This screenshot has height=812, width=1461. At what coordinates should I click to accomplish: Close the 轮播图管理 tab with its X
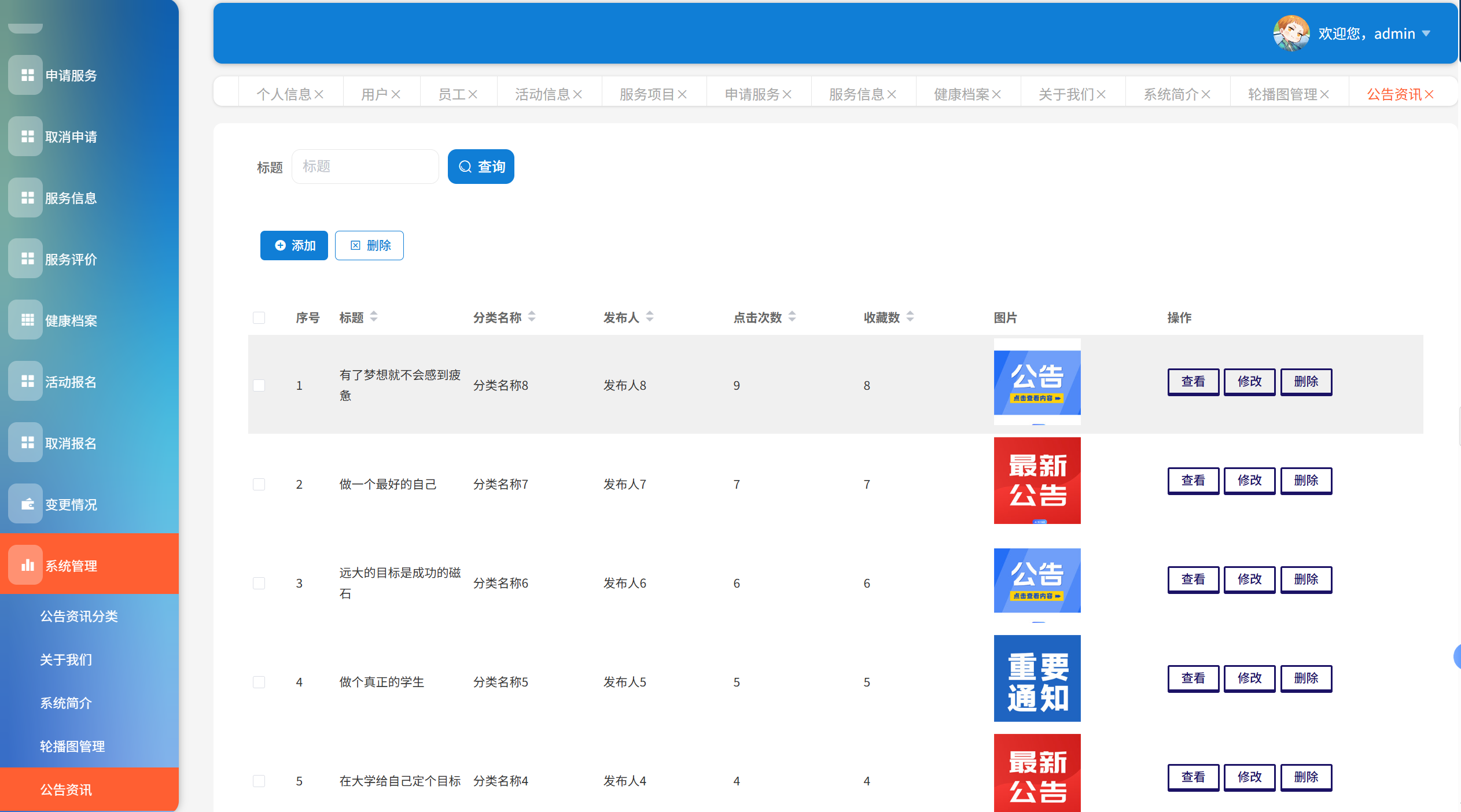[x=1325, y=94]
